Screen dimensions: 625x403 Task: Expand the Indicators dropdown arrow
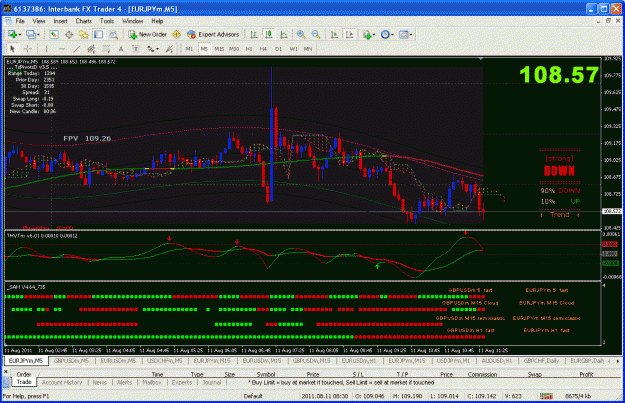click(374, 35)
